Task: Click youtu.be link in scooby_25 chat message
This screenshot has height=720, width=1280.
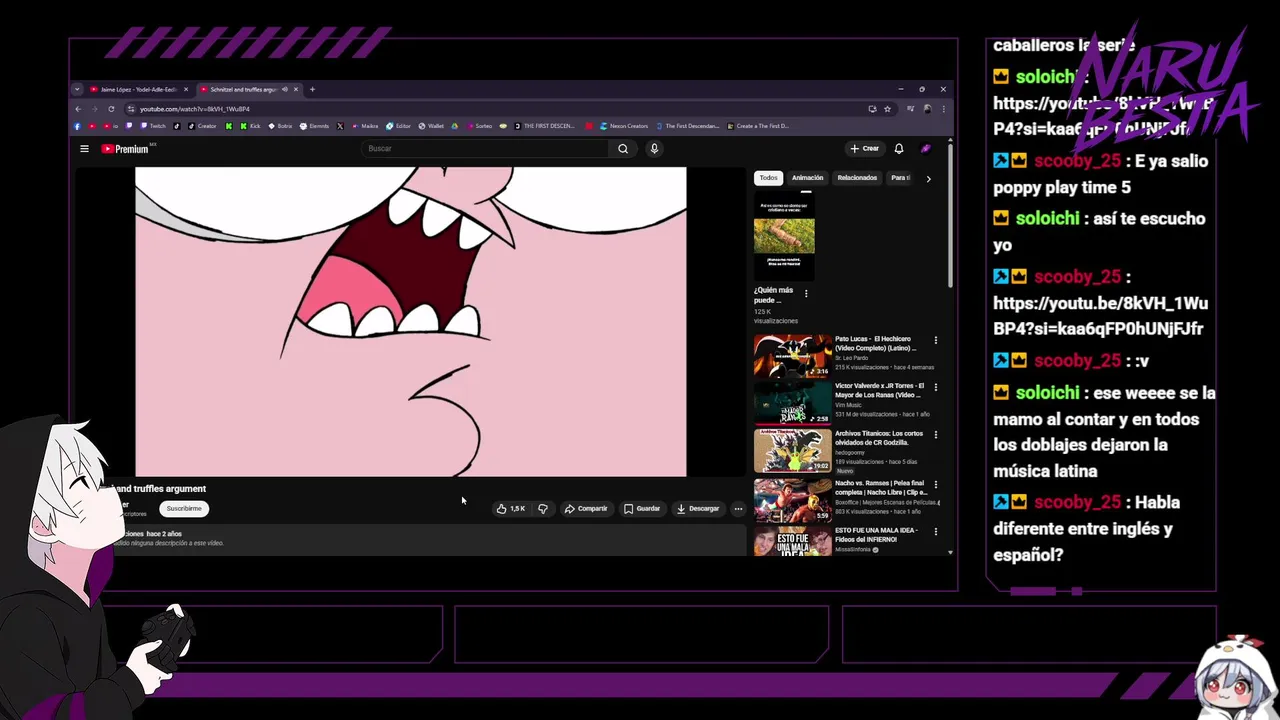Action: pyautogui.click(x=1100, y=316)
